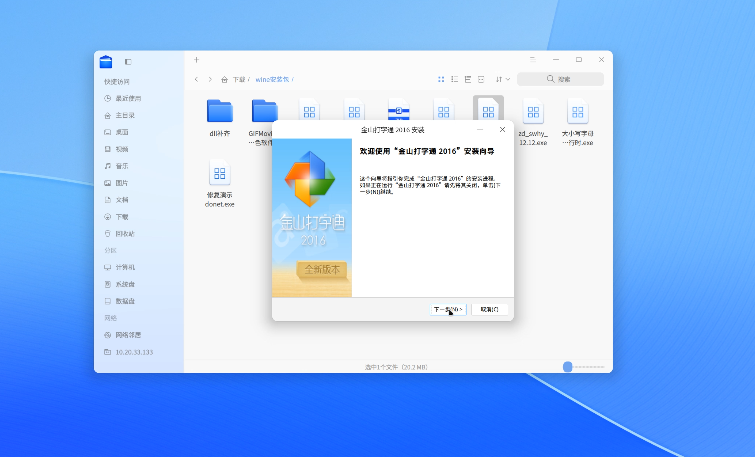Image resolution: width=755 pixels, height=457 pixels.
Task: Close the 金山打字通 2016 installer dialog
Action: (x=502, y=130)
